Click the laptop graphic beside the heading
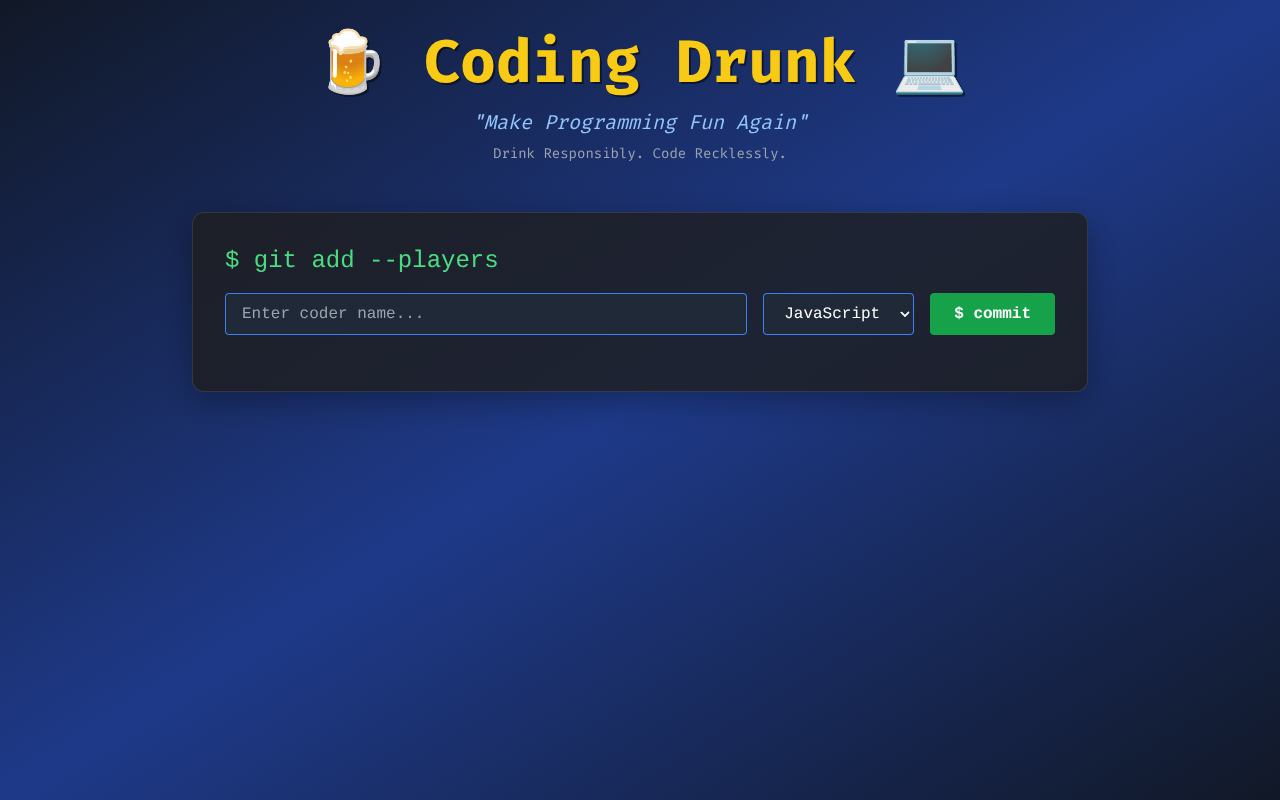 (x=929, y=65)
